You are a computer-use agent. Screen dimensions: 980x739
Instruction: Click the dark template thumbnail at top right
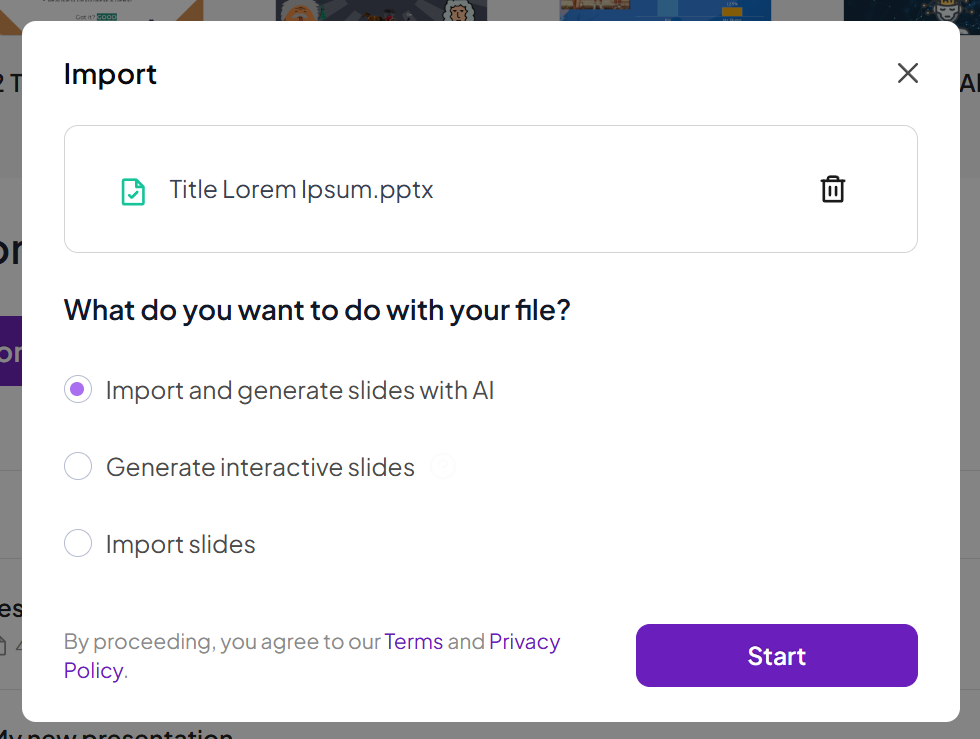coord(910,10)
